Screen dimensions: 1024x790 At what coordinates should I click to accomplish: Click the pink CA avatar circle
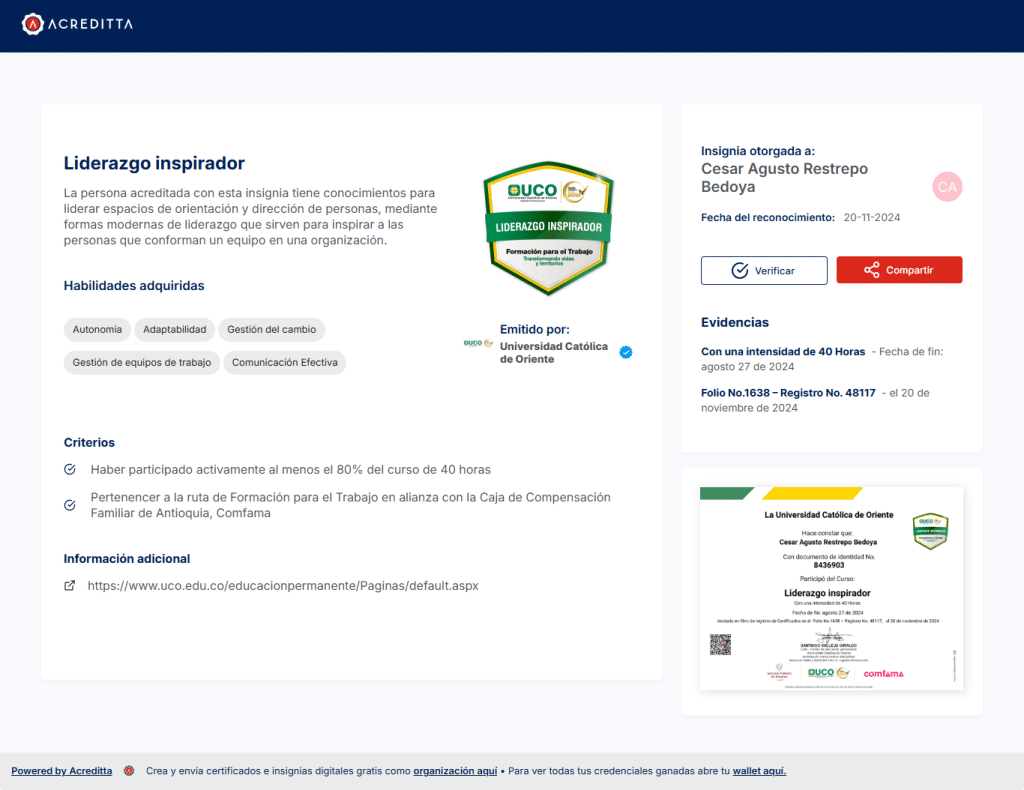point(947,187)
